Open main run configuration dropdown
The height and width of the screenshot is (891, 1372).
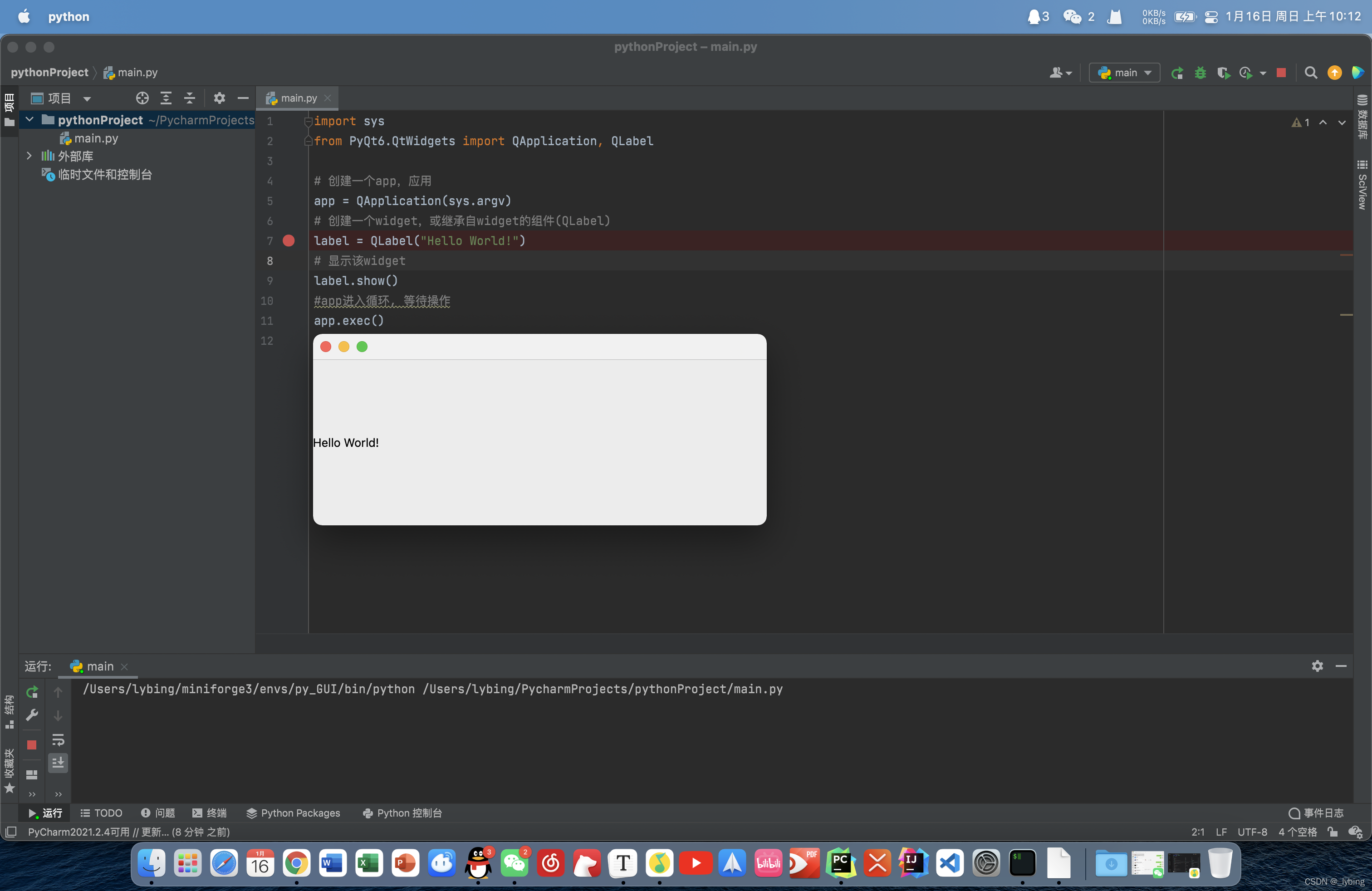[x=1124, y=73]
